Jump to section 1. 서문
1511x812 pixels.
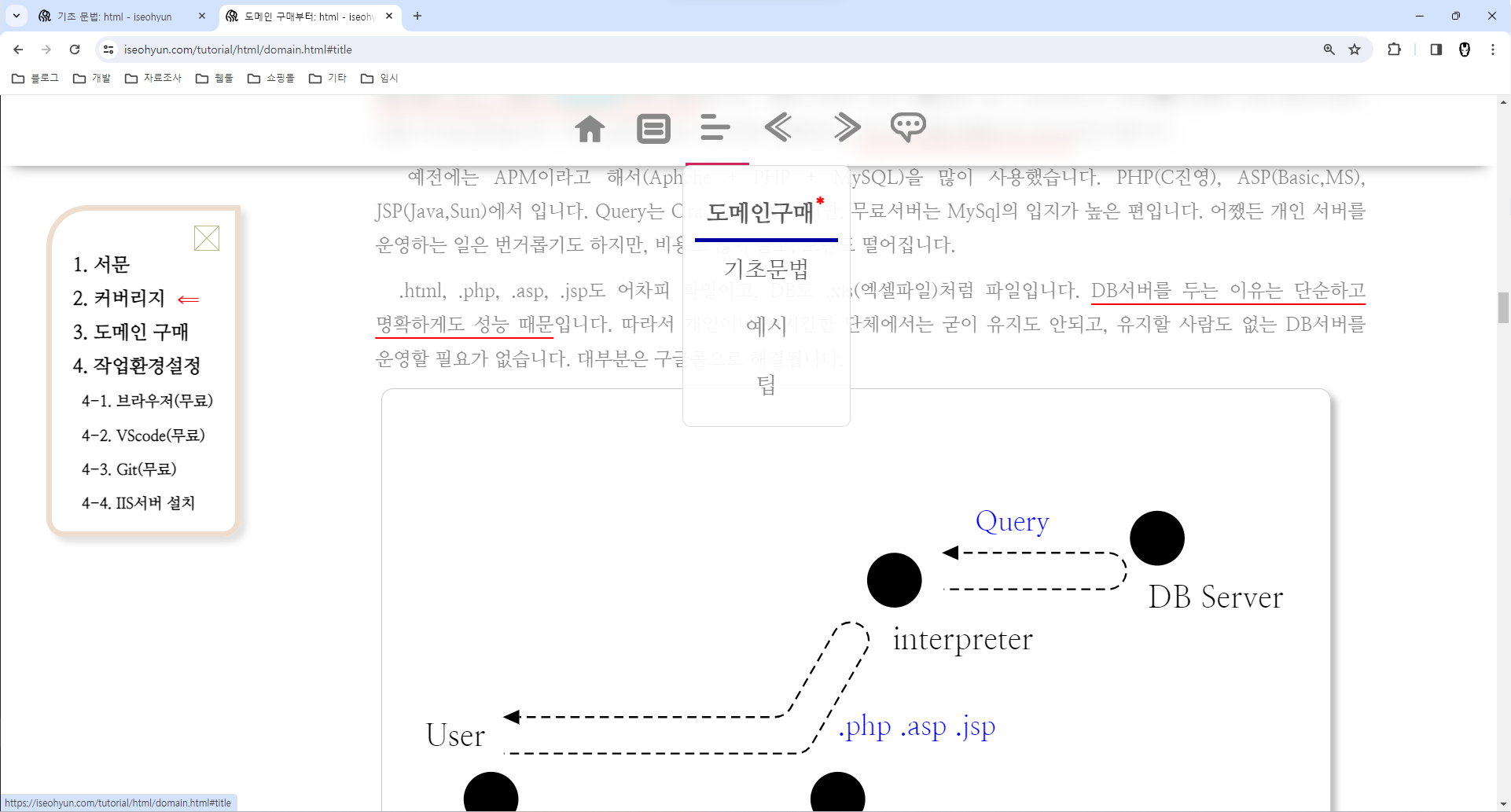click(x=101, y=264)
